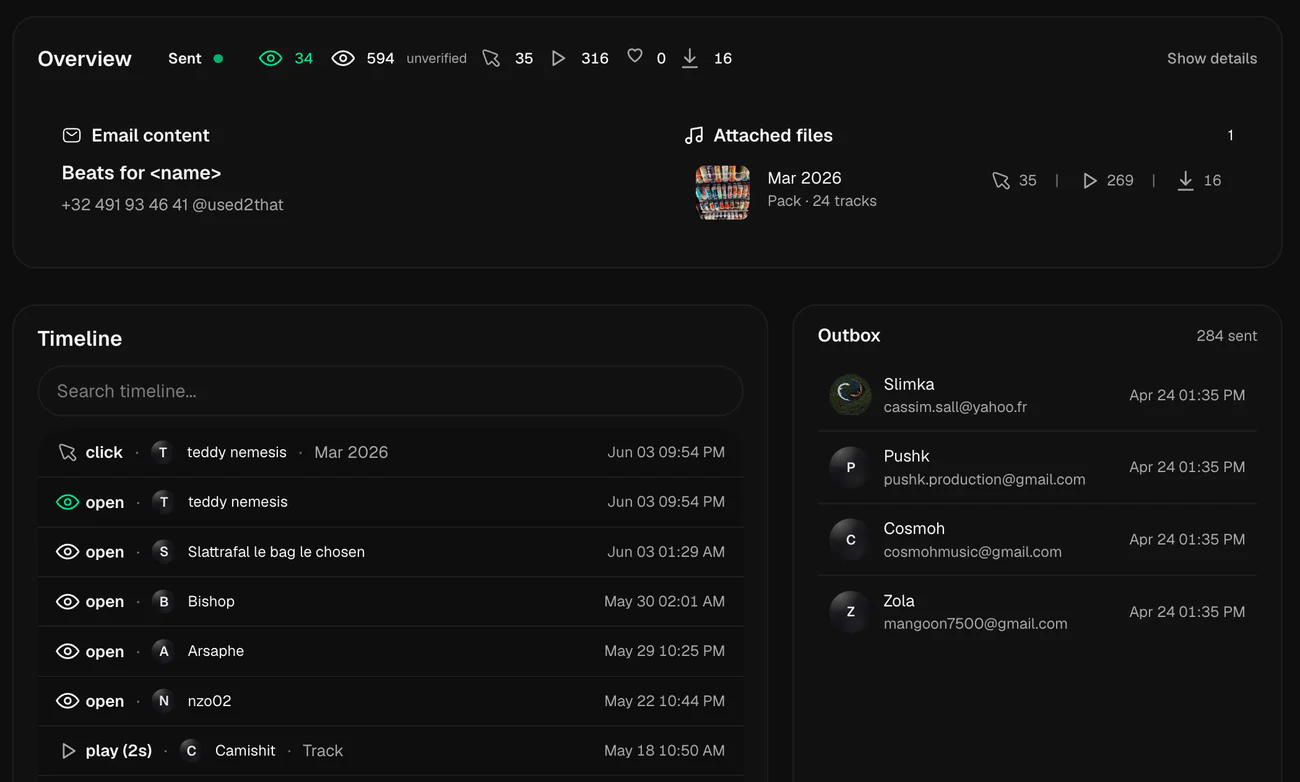Click the Slimka recipient name in Outbox
The height and width of the screenshot is (782, 1300).
coord(909,384)
